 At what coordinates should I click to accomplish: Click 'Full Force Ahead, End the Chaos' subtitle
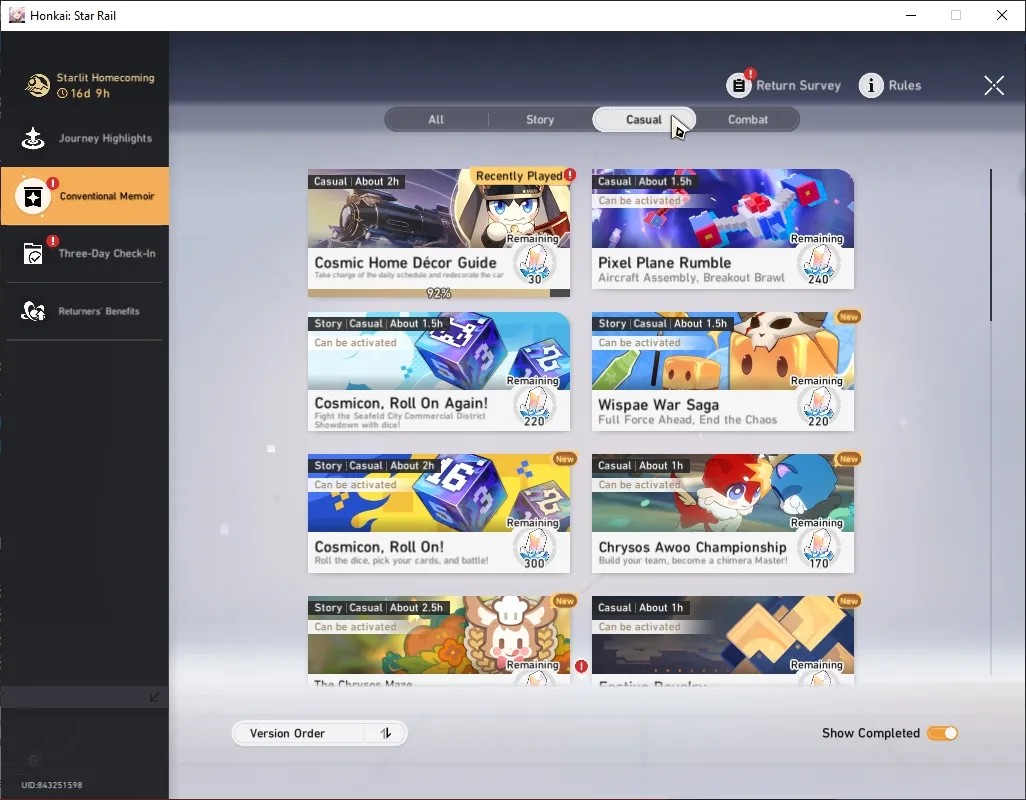(x=688, y=420)
